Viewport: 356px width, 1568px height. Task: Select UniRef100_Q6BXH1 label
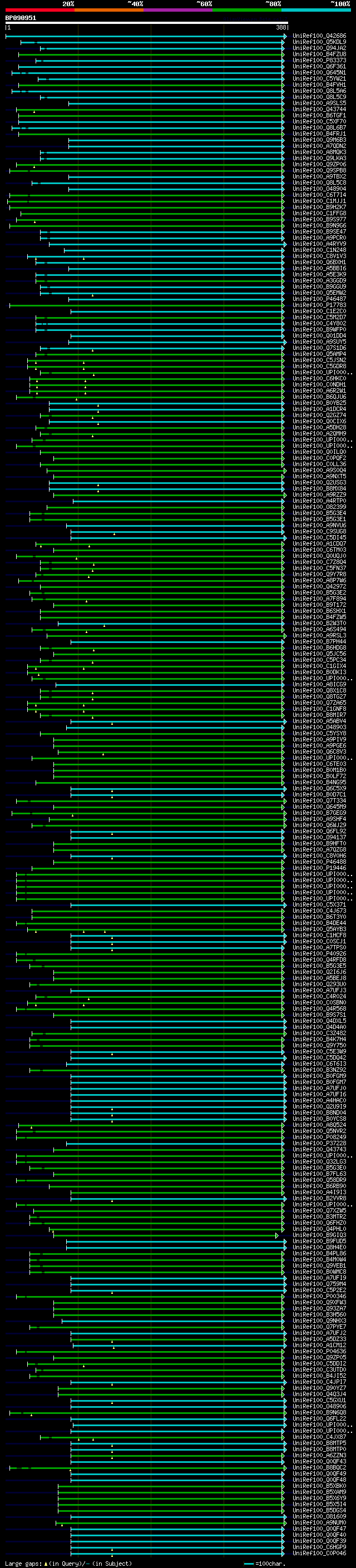[319, 263]
